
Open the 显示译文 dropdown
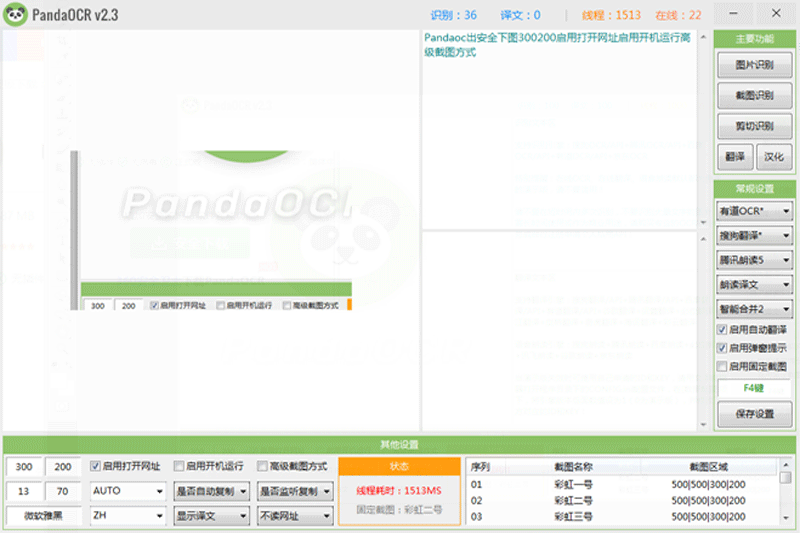coord(211,516)
